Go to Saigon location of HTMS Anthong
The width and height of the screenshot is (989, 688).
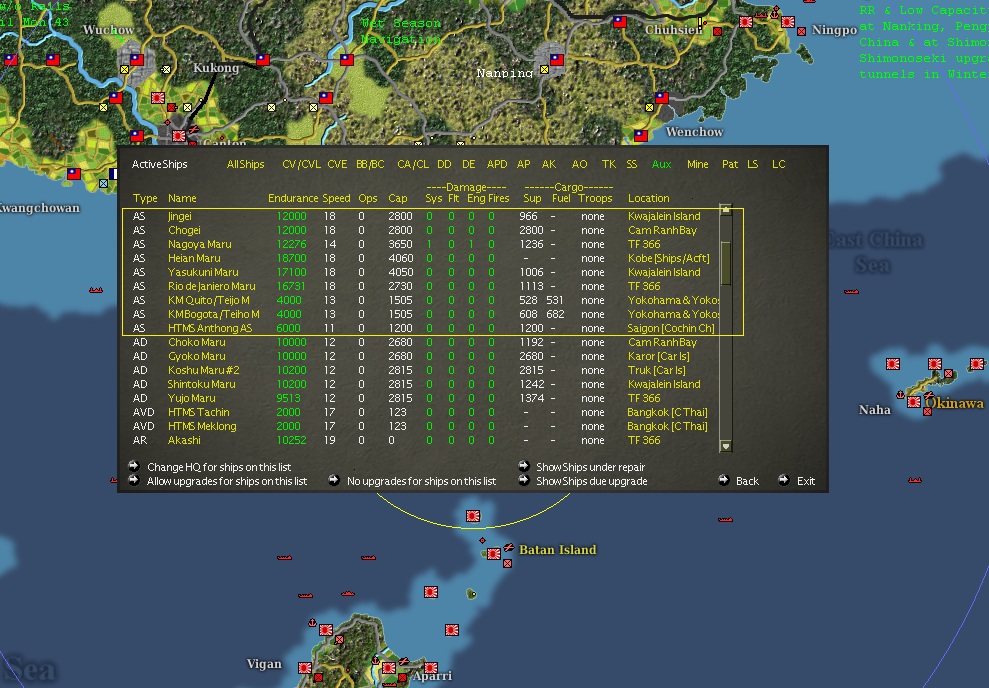[x=670, y=328]
